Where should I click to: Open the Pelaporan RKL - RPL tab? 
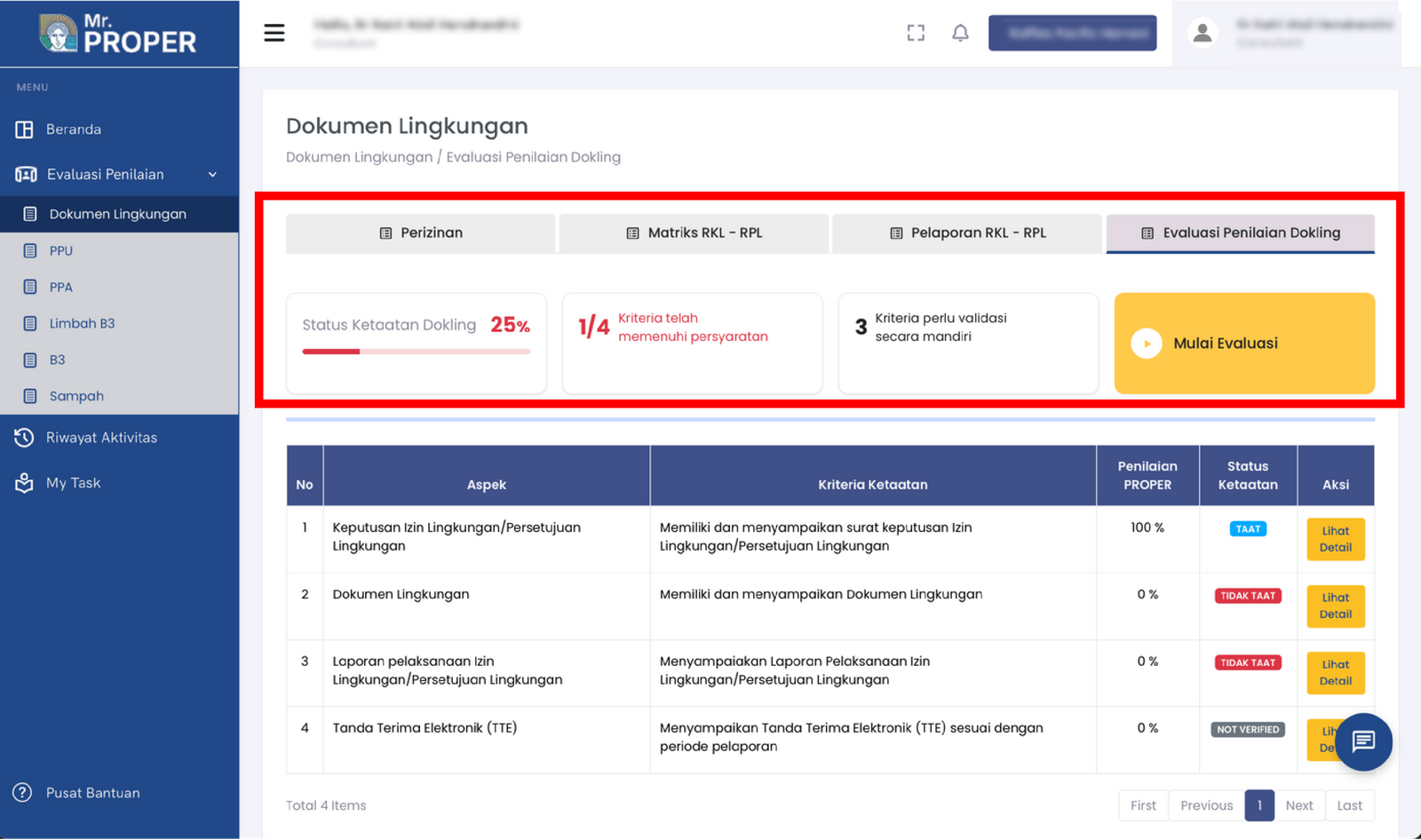(967, 234)
